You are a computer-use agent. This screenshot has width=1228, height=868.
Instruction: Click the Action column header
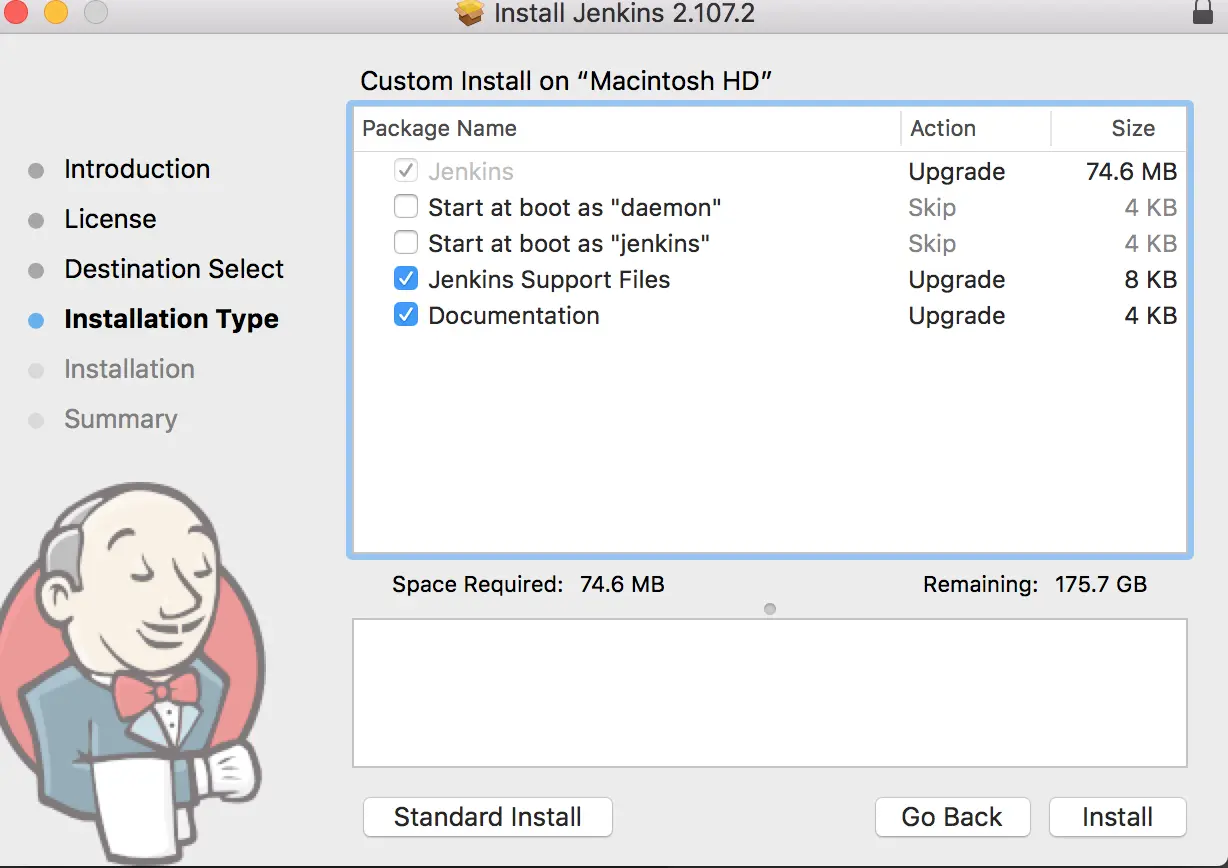(x=976, y=128)
